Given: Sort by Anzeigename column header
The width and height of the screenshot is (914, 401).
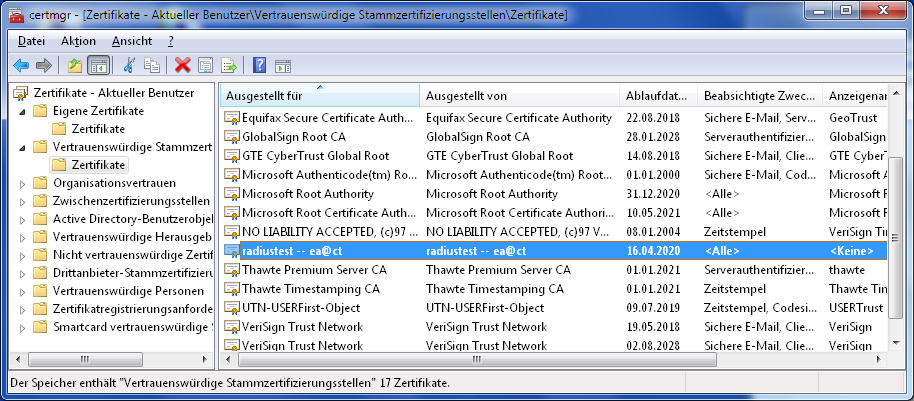Looking at the screenshot, I should [855, 96].
